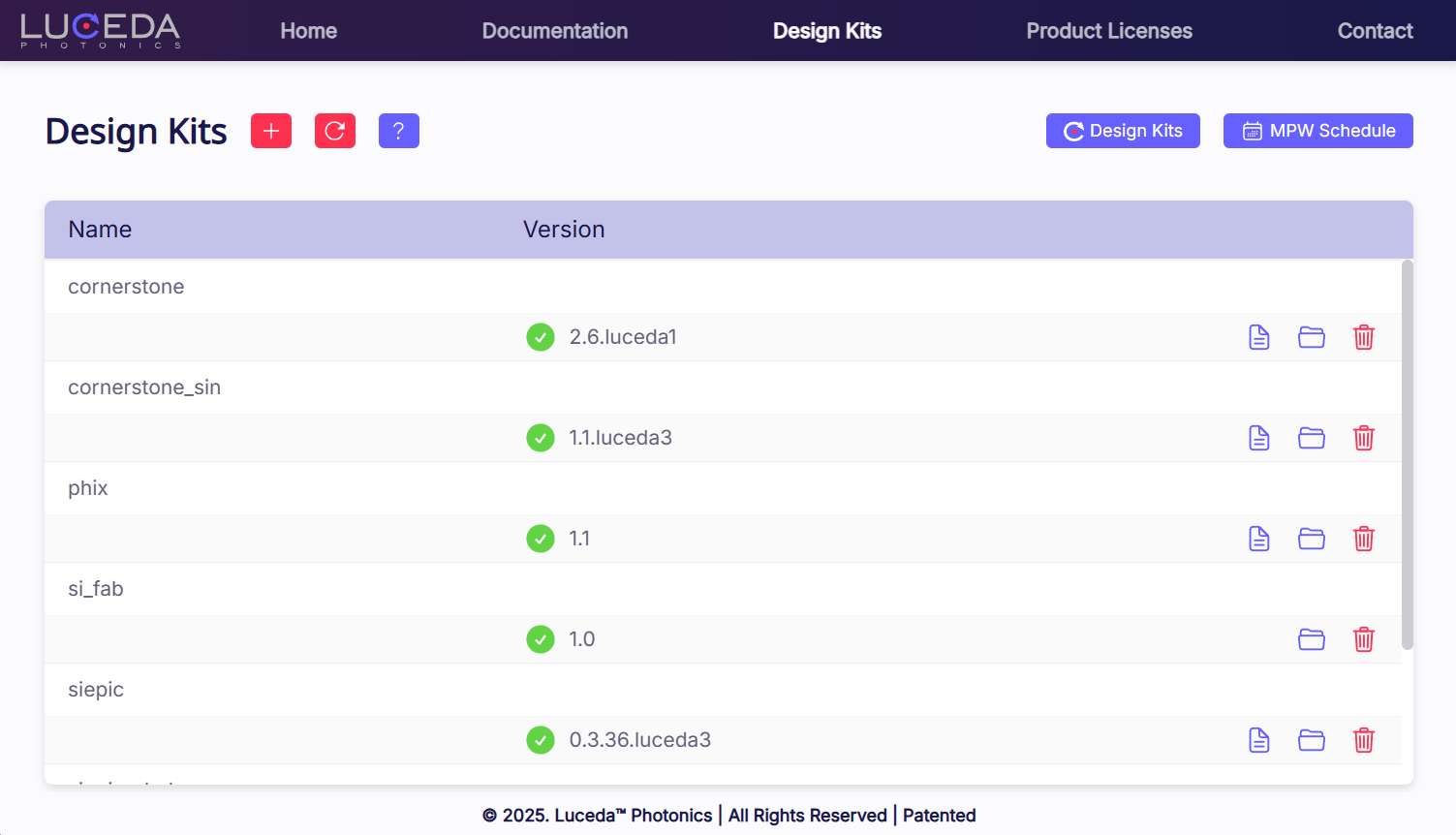The image size is (1456, 835).
Task: Select the siepic kit name row
Action: coord(96,690)
